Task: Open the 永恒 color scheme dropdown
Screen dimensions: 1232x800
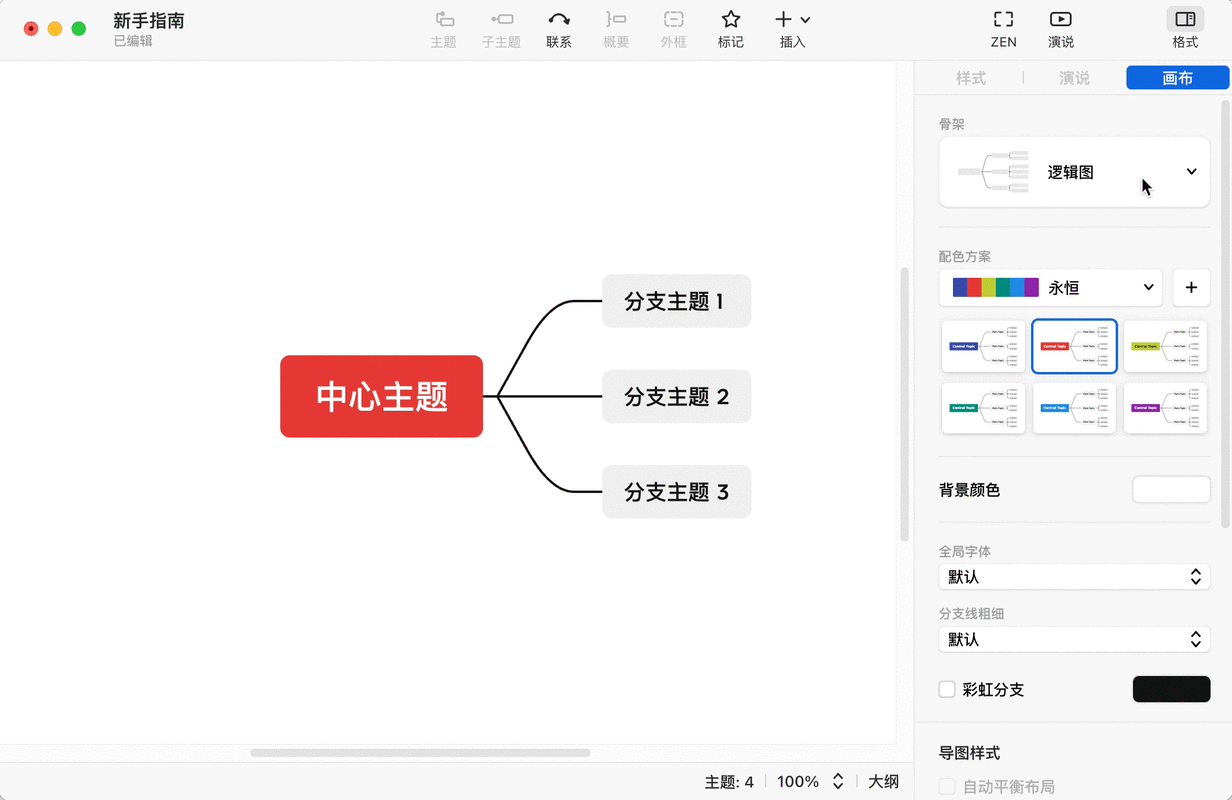Action: coord(1050,288)
